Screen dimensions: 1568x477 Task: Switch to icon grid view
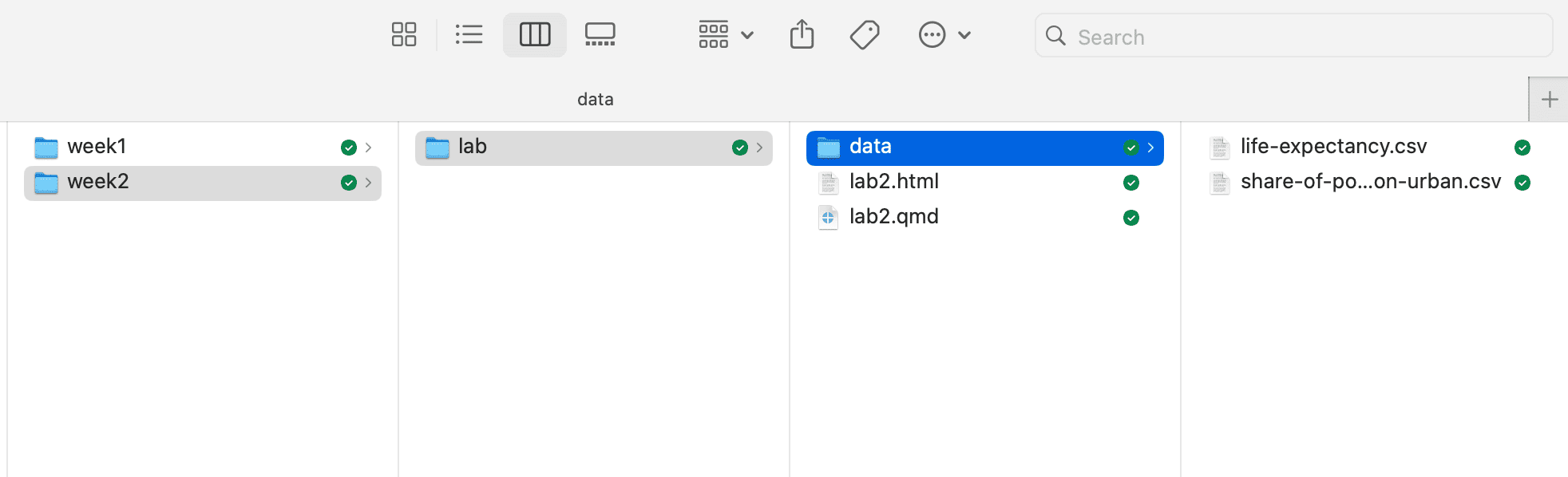(404, 34)
